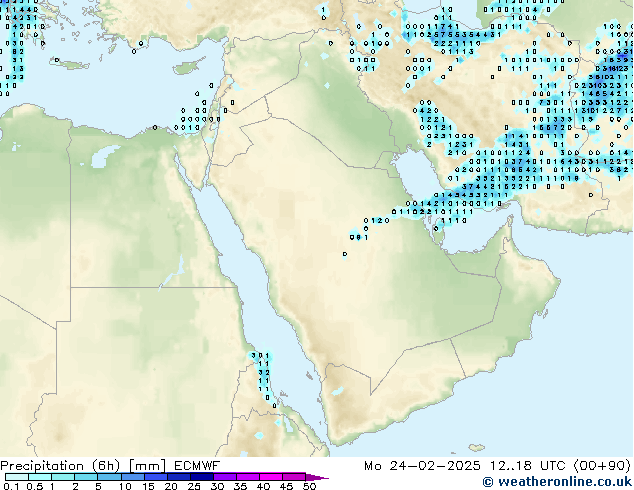Click the '(6h)' interval label

(x=106, y=466)
